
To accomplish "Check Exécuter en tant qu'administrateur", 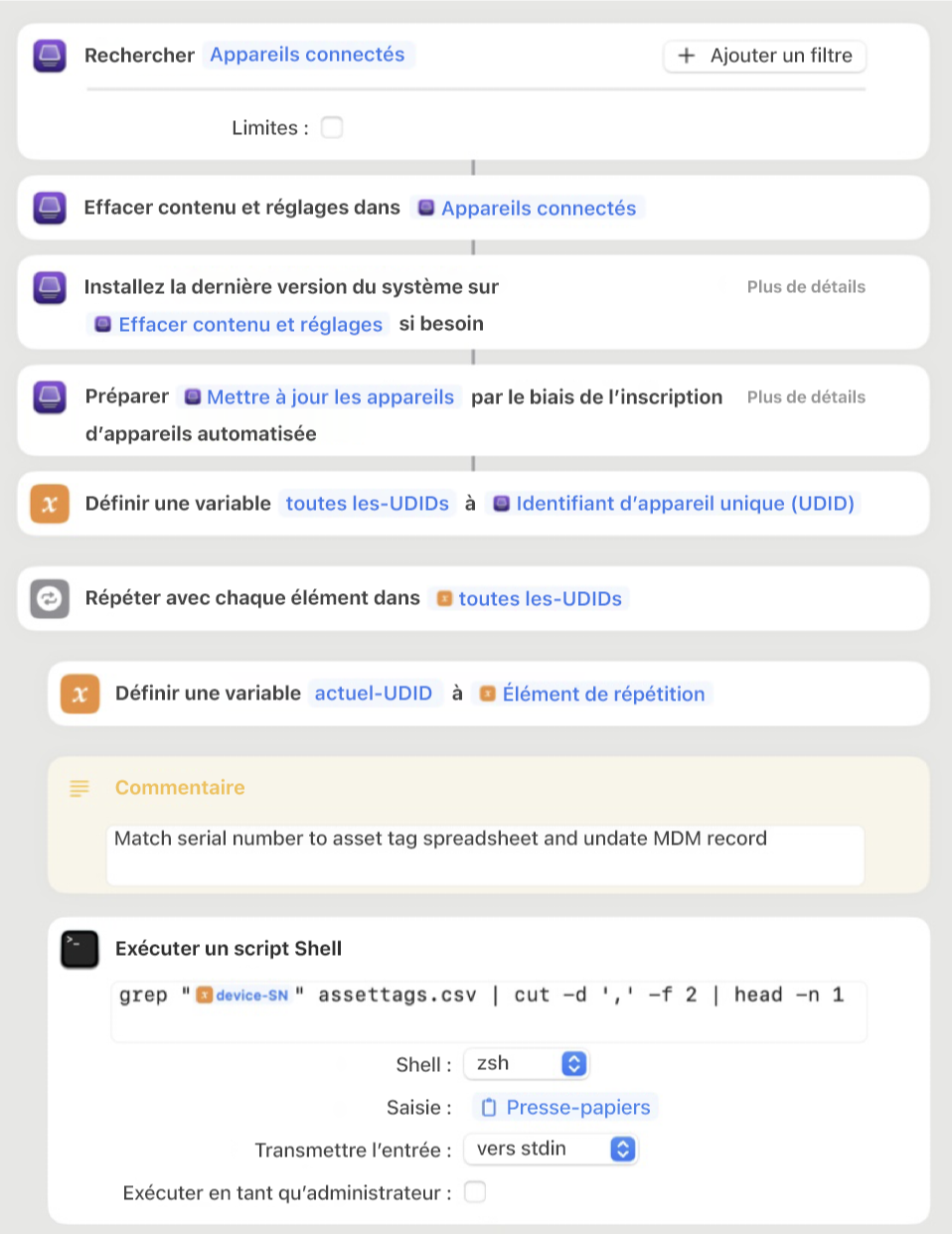I will [475, 1191].
